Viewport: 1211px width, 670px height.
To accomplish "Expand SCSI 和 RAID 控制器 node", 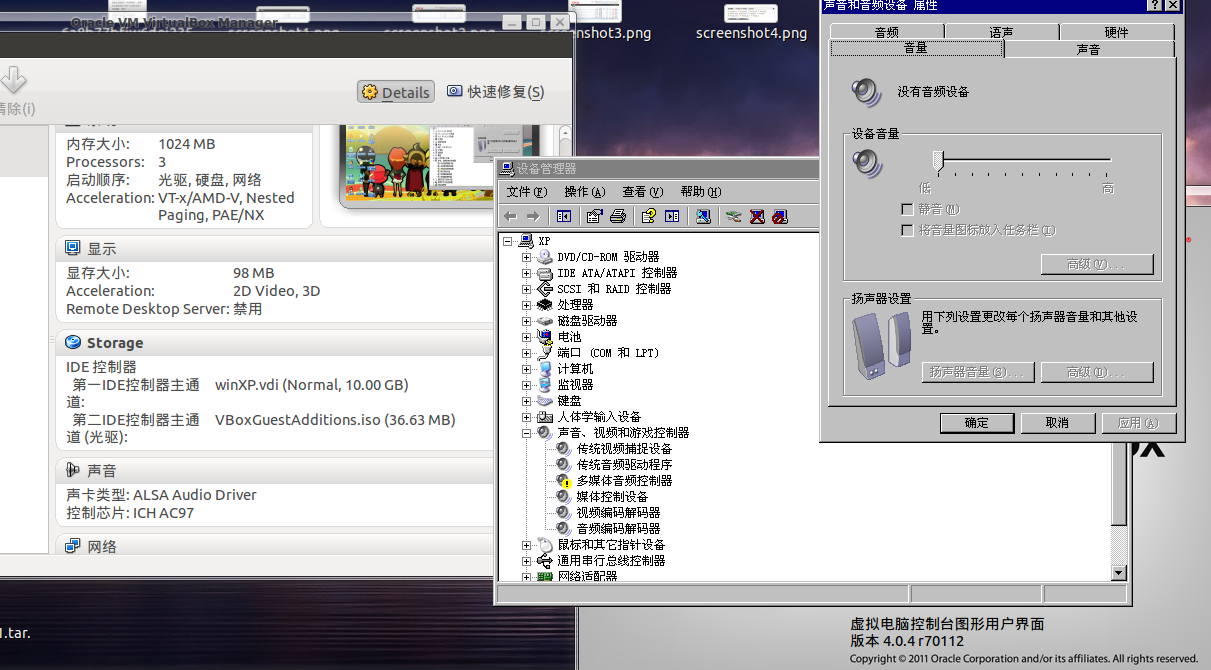I will click(x=526, y=289).
